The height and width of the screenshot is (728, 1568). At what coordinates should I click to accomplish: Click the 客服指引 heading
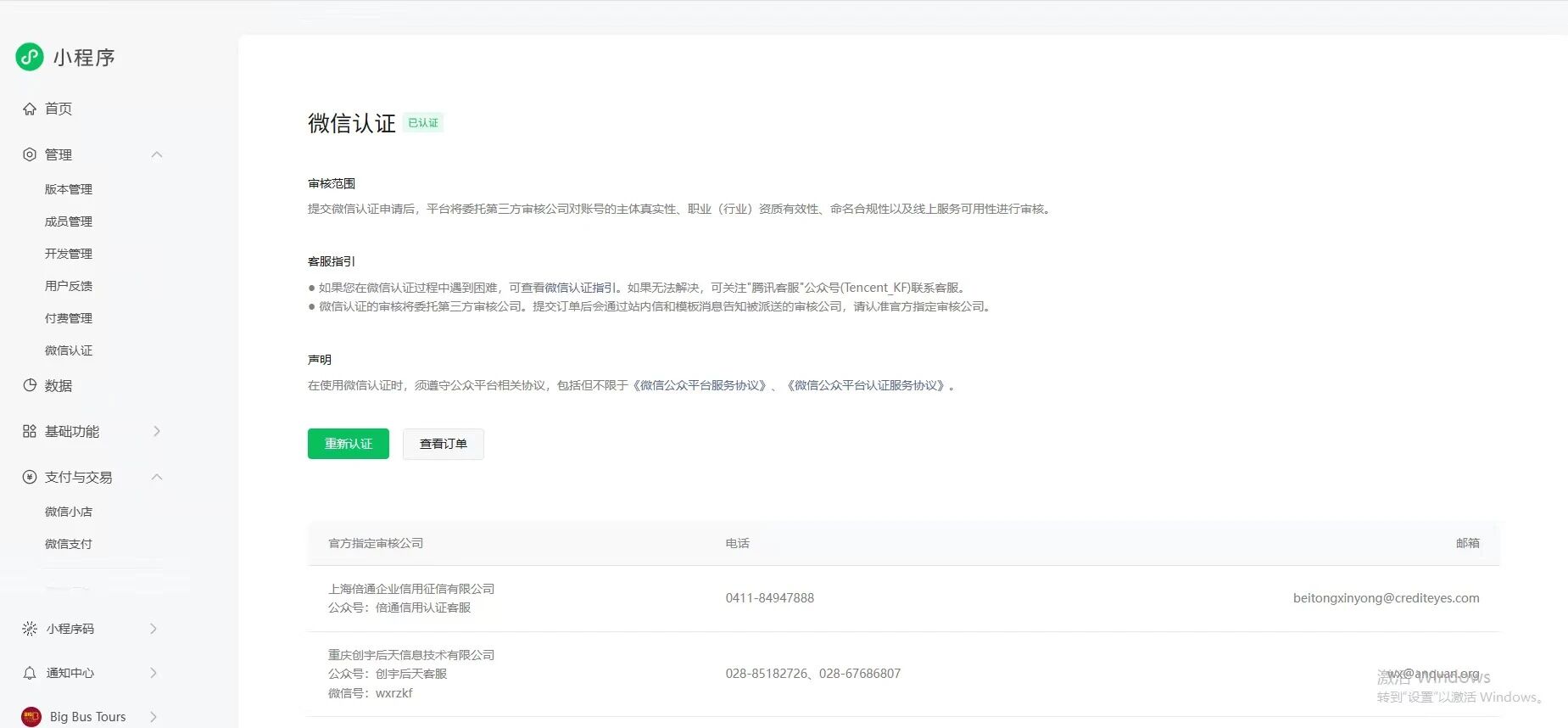click(332, 261)
